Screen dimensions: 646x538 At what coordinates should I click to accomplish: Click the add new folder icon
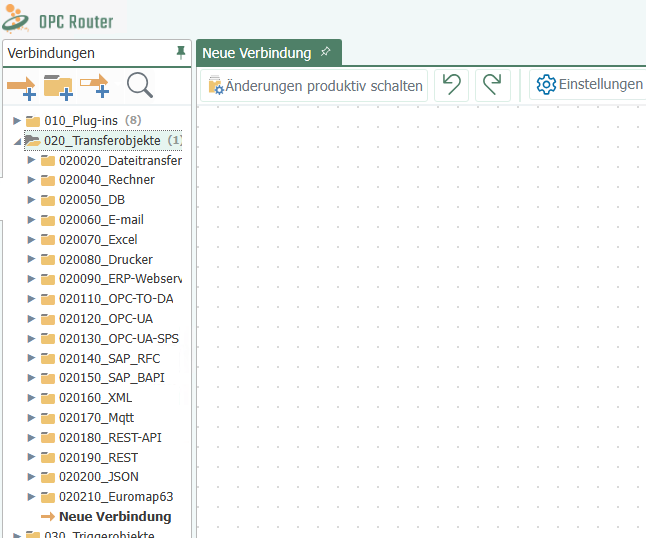(x=58, y=87)
